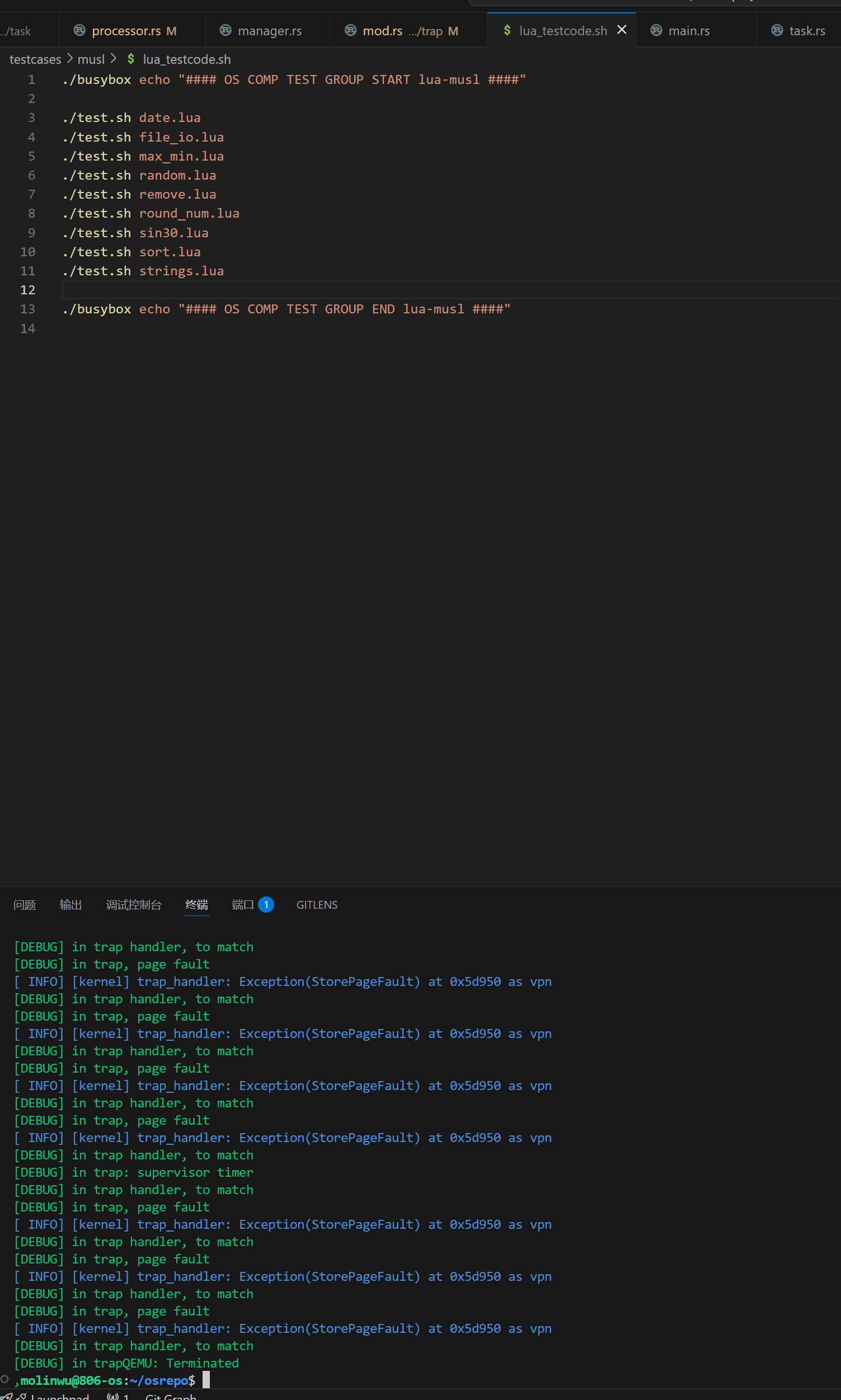Switch to the 输出 panel tab
The image size is (841, 1400).
click(x=71, y=905)
